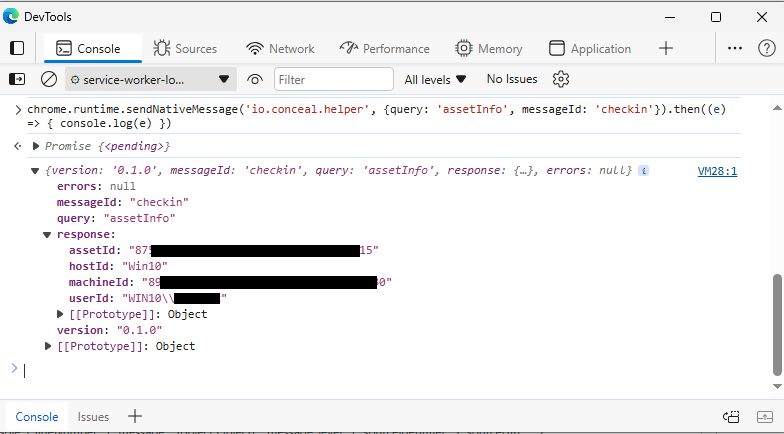This screenshot has height=434, width=784.
Task: Switch to the Network tab
Action: tap(280, 48)
